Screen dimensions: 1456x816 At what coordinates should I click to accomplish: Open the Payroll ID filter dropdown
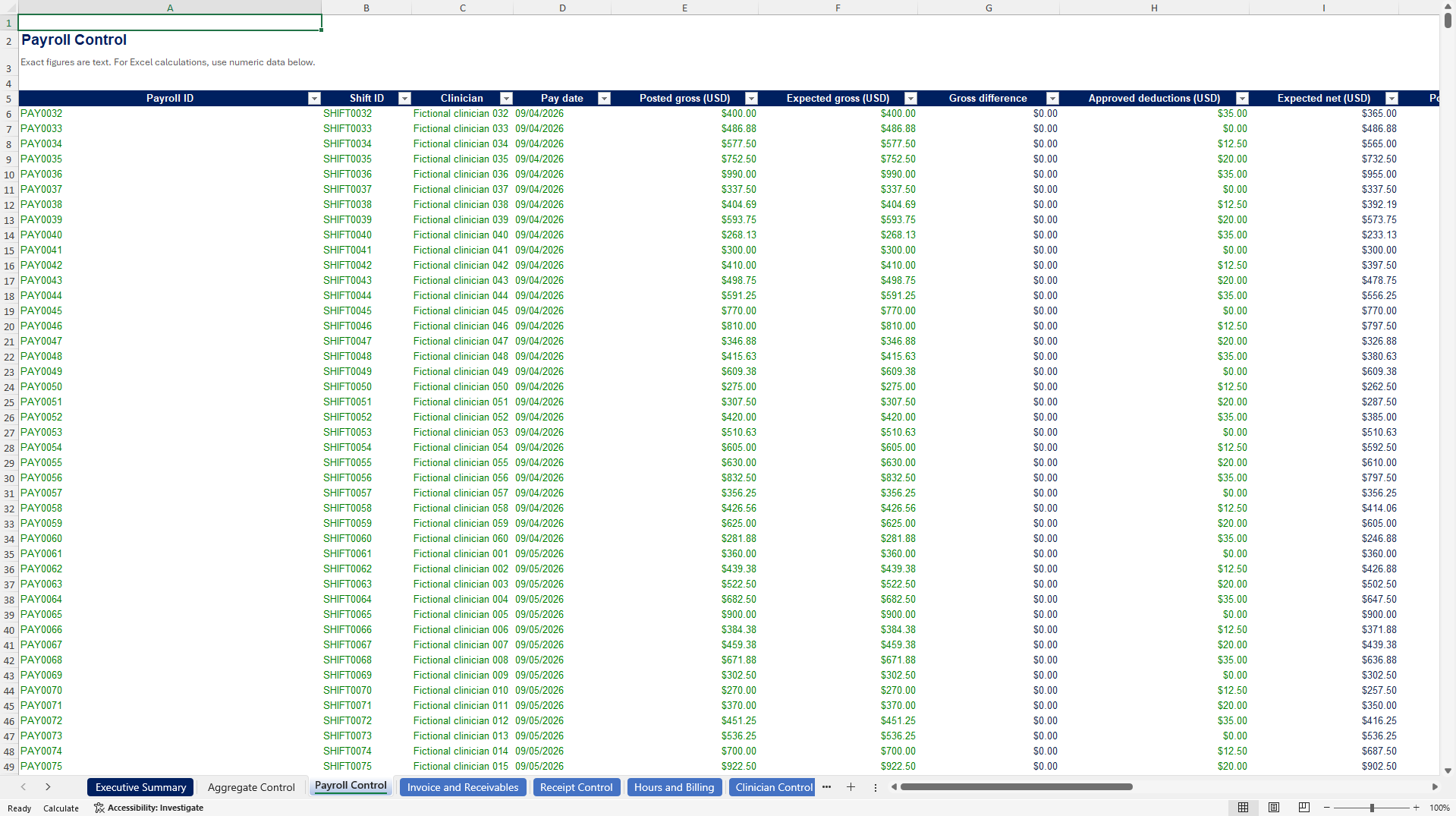pos(314,99)
